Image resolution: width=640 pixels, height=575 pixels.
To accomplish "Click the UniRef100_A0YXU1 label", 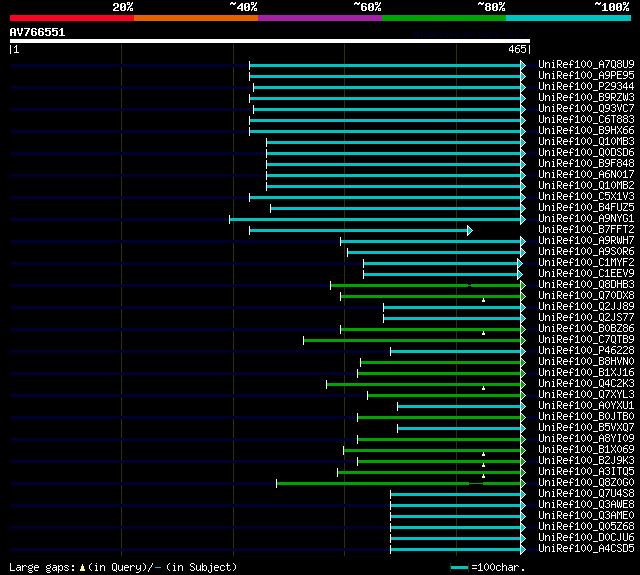I will [x=586, y=406].
